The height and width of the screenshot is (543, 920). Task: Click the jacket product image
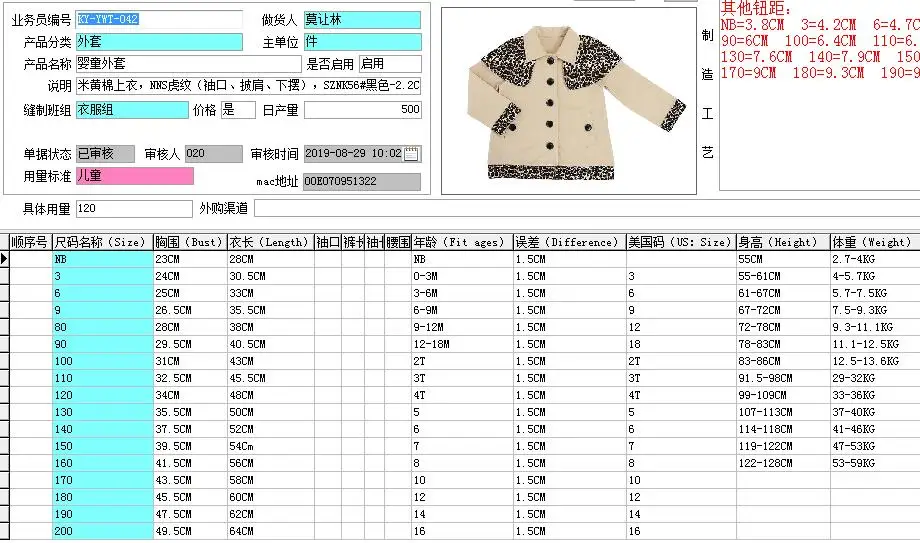pyautogui.click(x=569, y=101)
